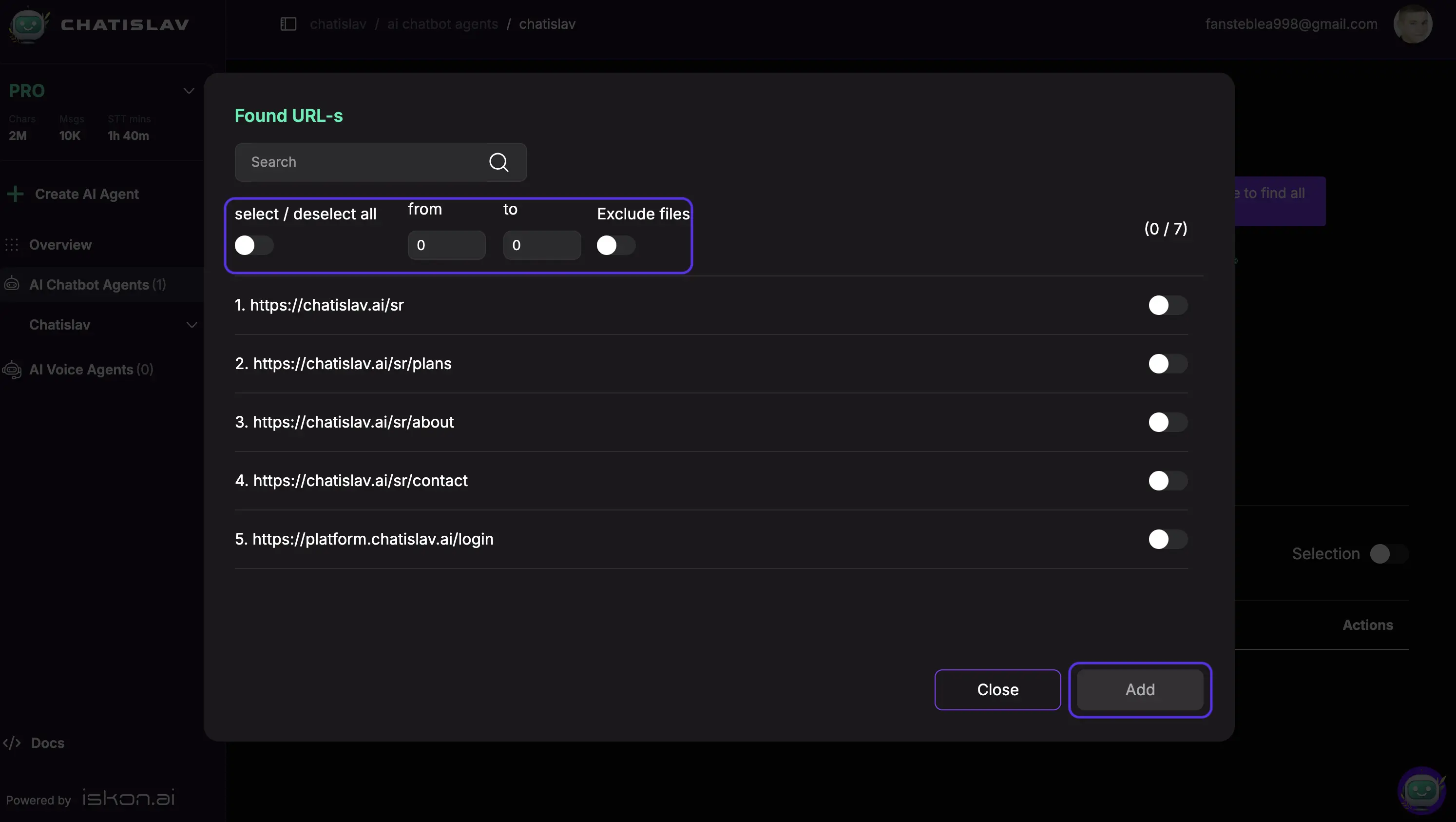Open Overview in sidebar
This screenshot has height=822, width=1456.
coord(60,245)
